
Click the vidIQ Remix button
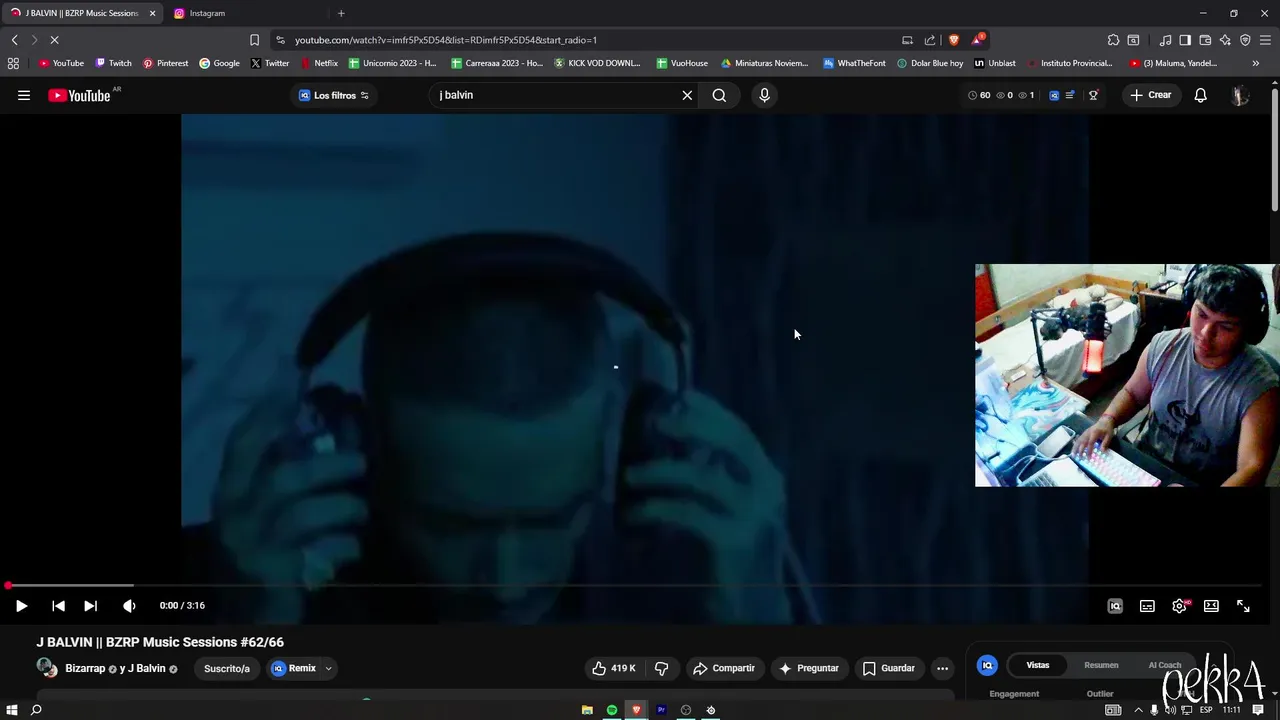293,668
